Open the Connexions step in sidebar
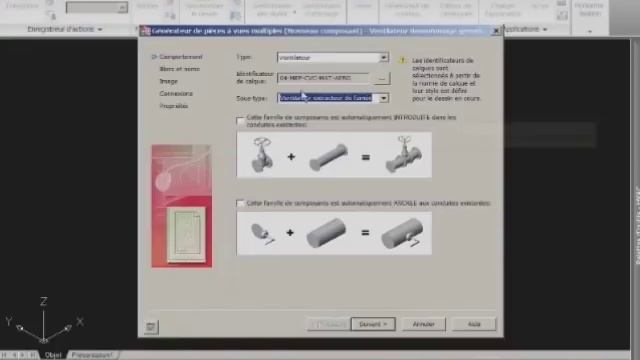 click(x=176, y=93)
